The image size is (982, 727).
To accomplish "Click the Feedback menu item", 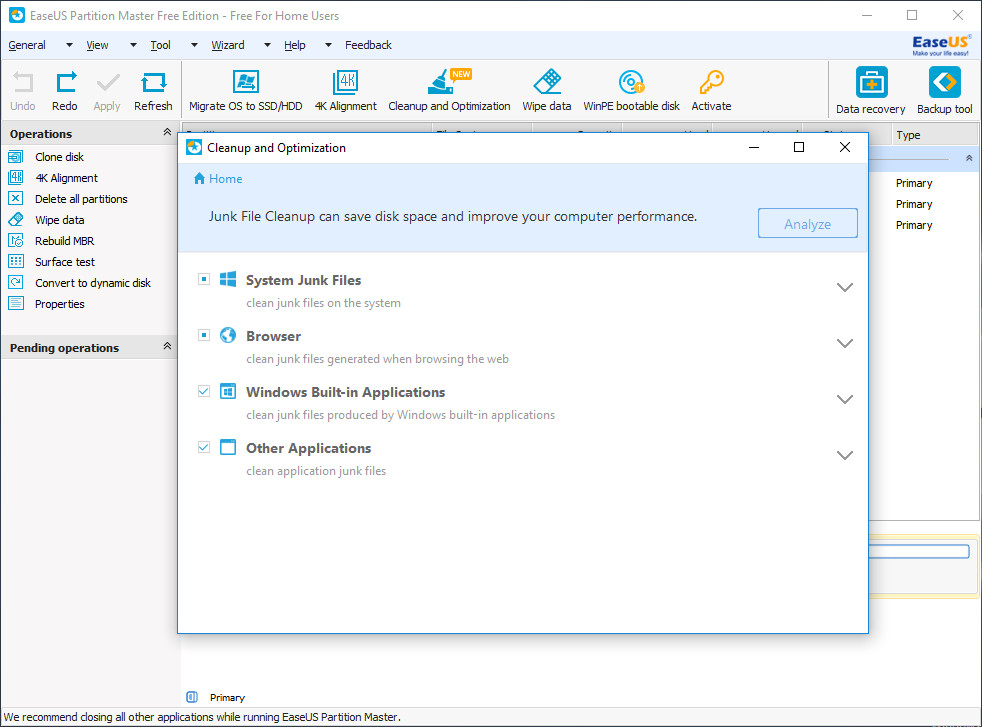I will pyautogui.click(x=368, y=45).
